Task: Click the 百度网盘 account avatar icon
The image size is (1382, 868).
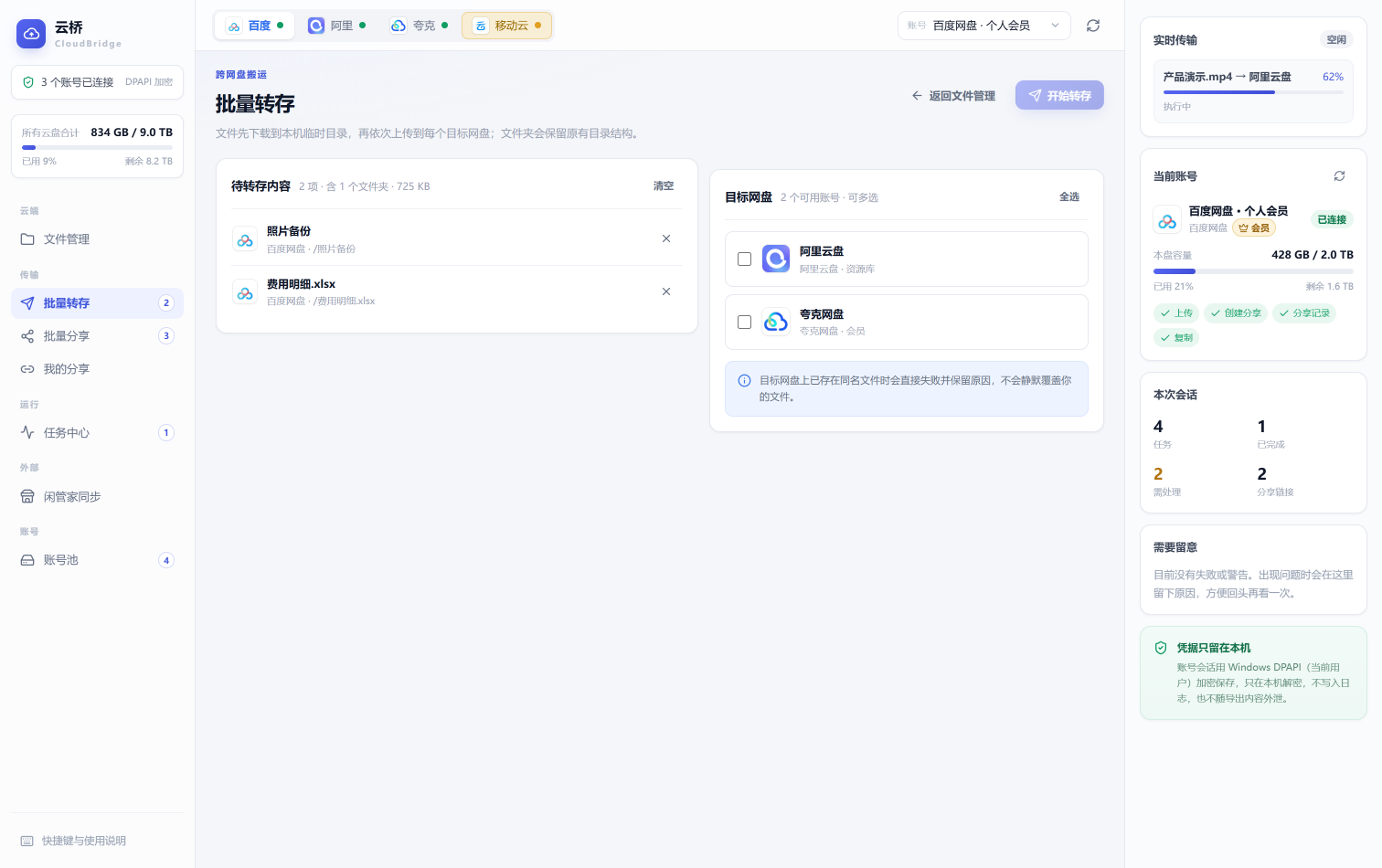Action: 1167,219
